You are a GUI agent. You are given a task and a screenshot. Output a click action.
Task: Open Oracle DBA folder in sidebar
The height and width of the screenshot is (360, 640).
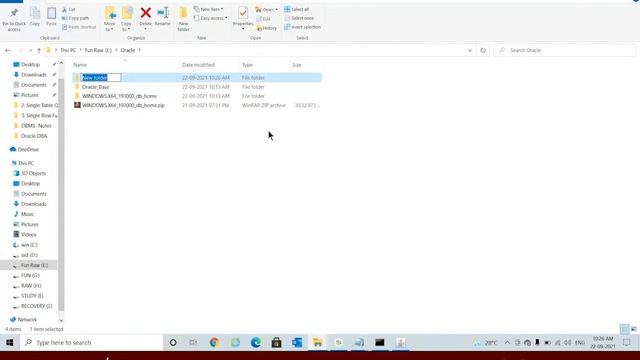(34, 136)
